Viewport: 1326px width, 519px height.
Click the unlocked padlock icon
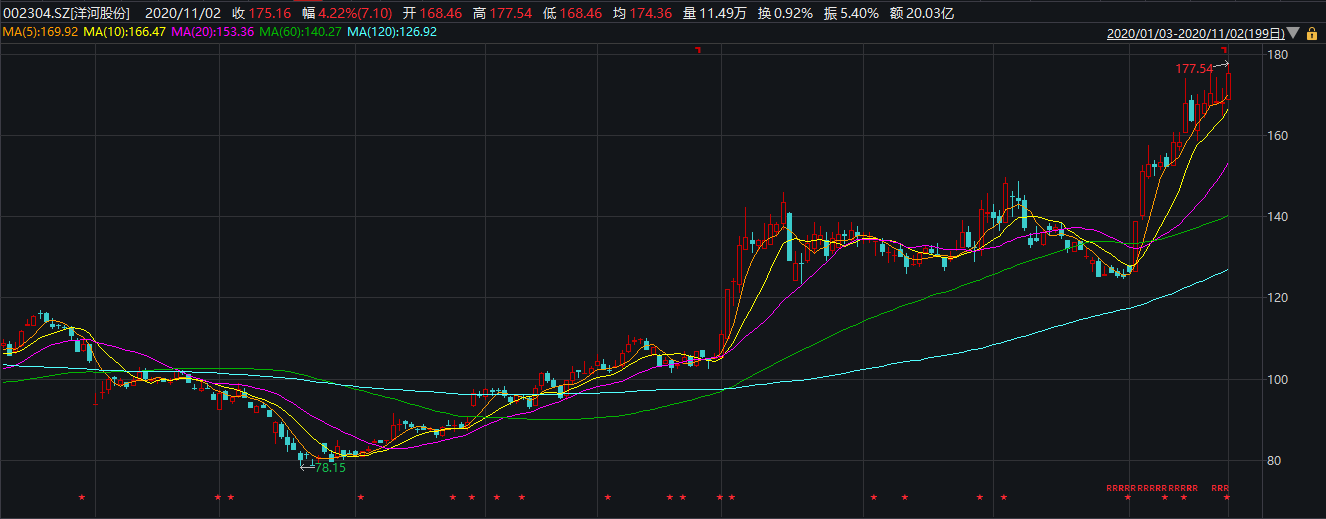coord(1311,33)
